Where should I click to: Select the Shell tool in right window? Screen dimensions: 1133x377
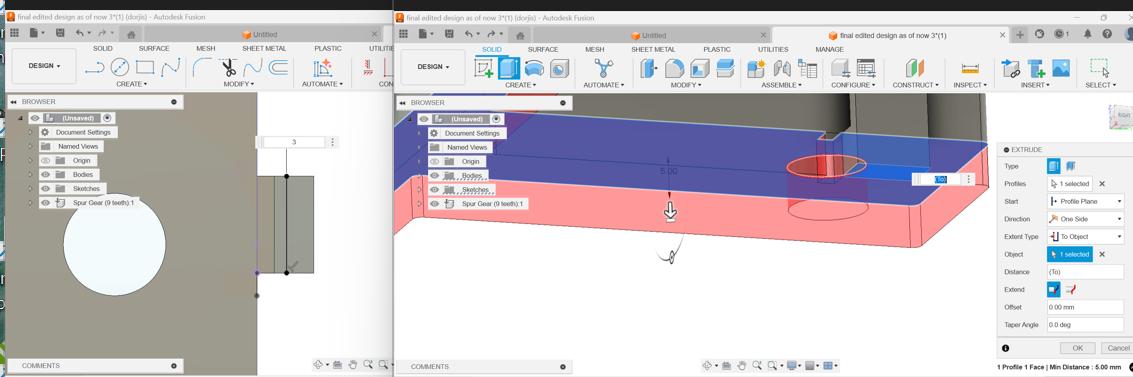699,68
